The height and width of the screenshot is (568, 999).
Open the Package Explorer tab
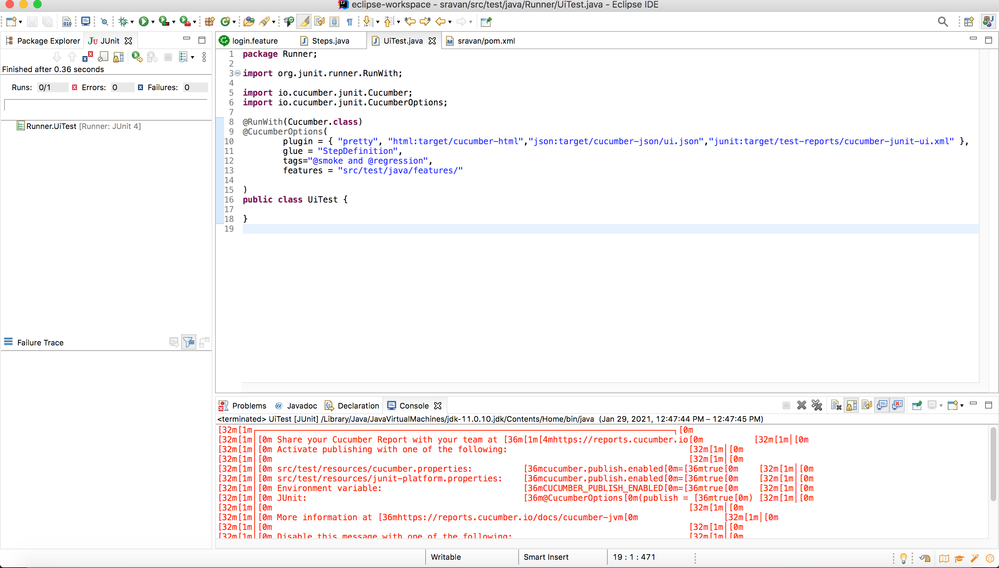click(48, 41)
